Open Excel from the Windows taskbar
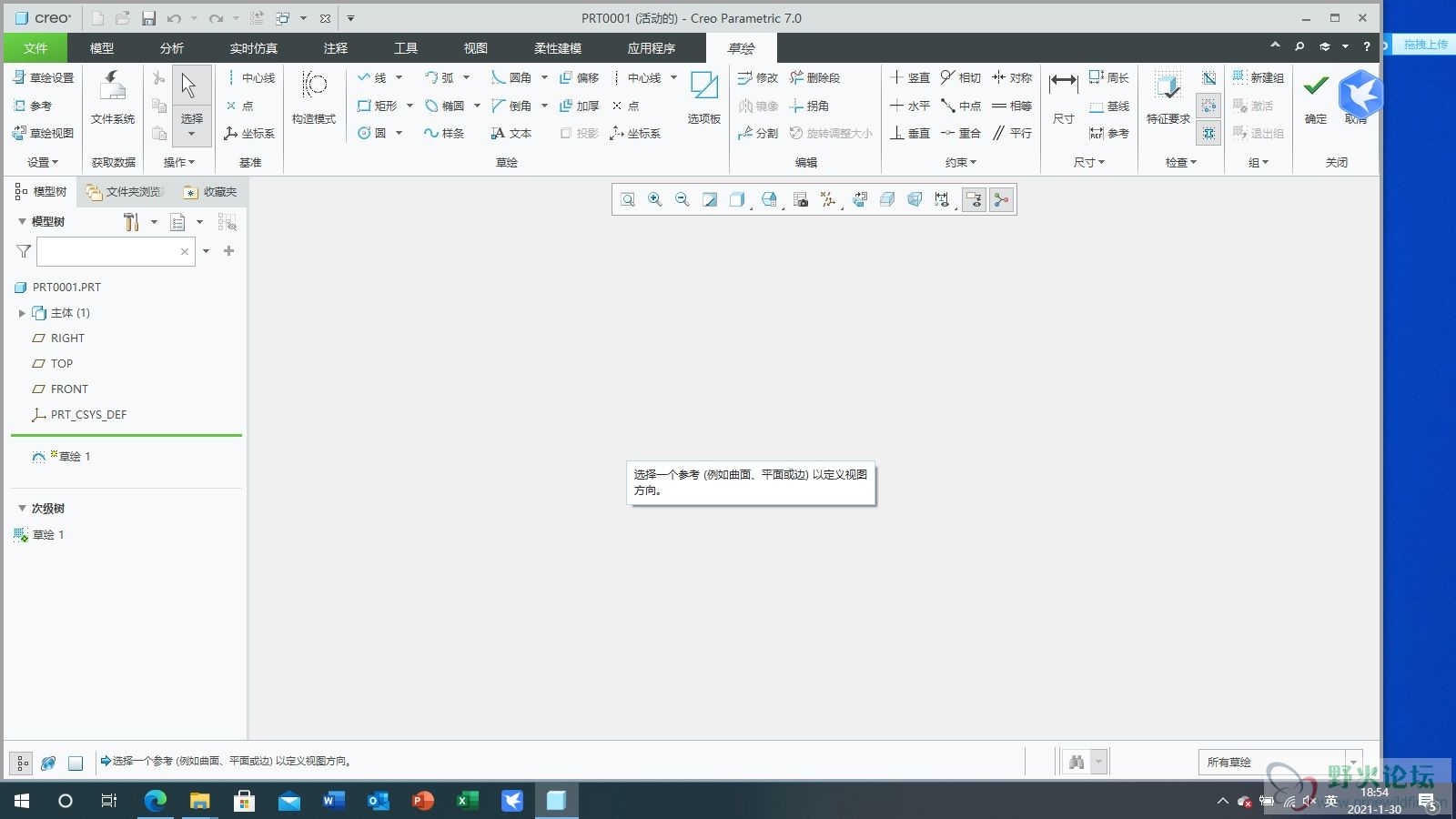The image size is (1456, 819). 467,801
